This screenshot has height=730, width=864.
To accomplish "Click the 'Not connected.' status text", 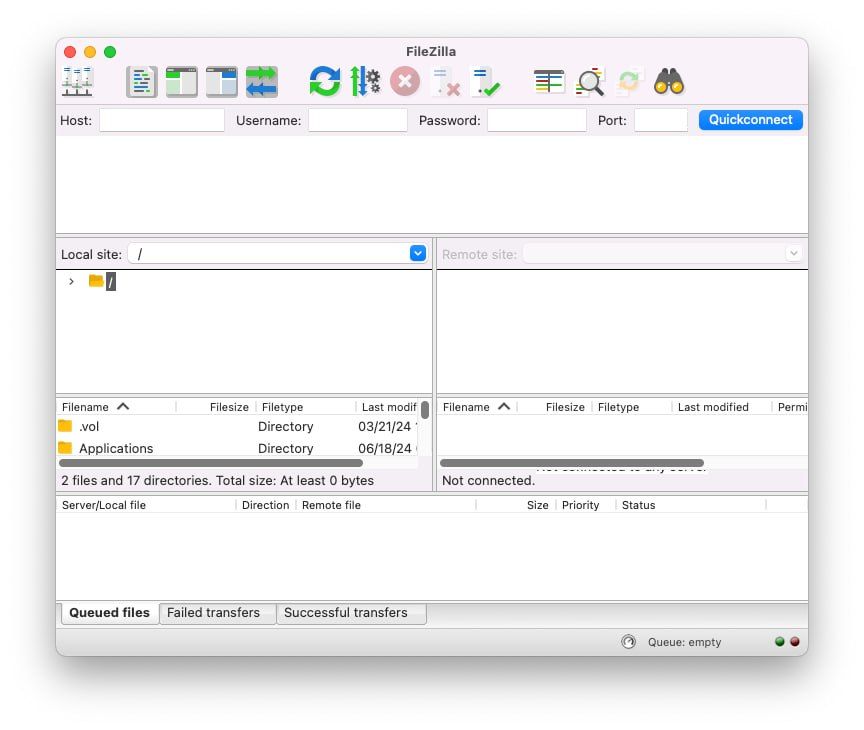I will 488,480.
